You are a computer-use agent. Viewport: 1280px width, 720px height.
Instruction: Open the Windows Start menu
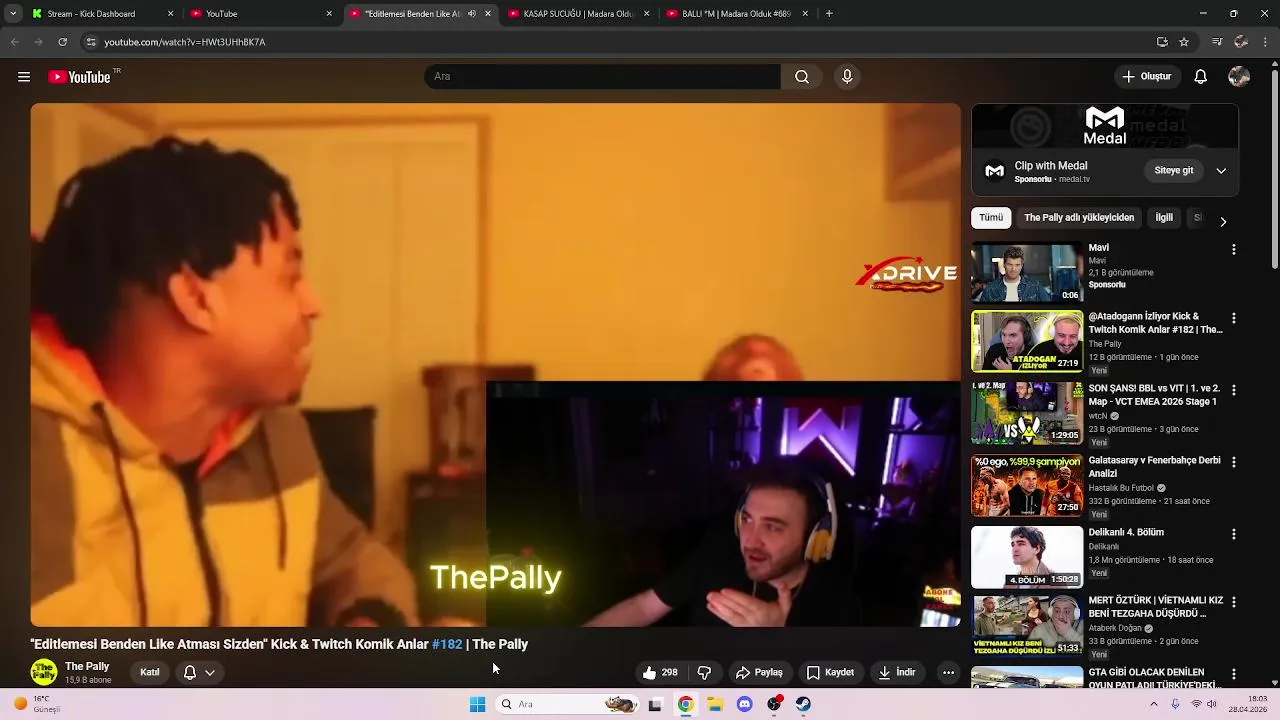point(477,705)
